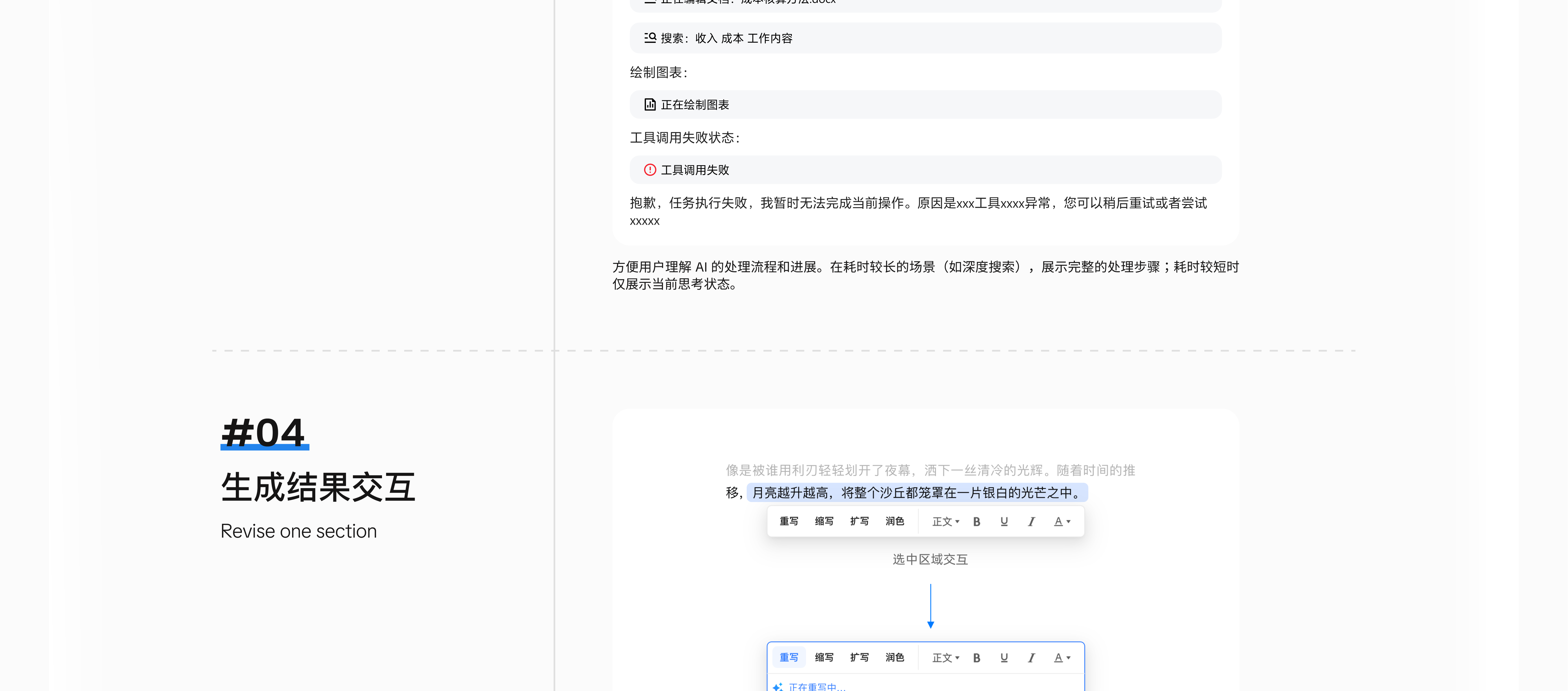Click the 搜索：收入 成本 工作内容 status row
This screenshot has height=691, width=1568.
pyautogui.click(x=925, y=38)
